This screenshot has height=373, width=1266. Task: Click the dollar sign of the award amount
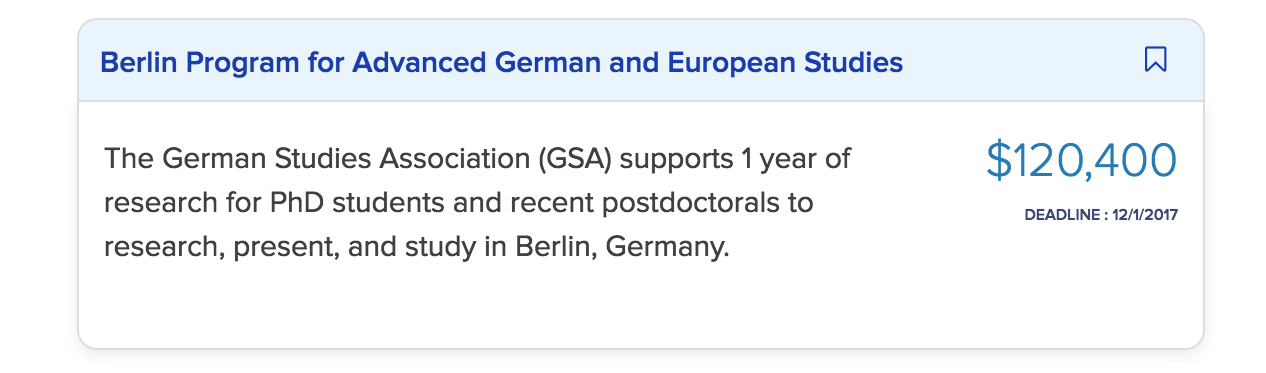[x=999, y=161]
